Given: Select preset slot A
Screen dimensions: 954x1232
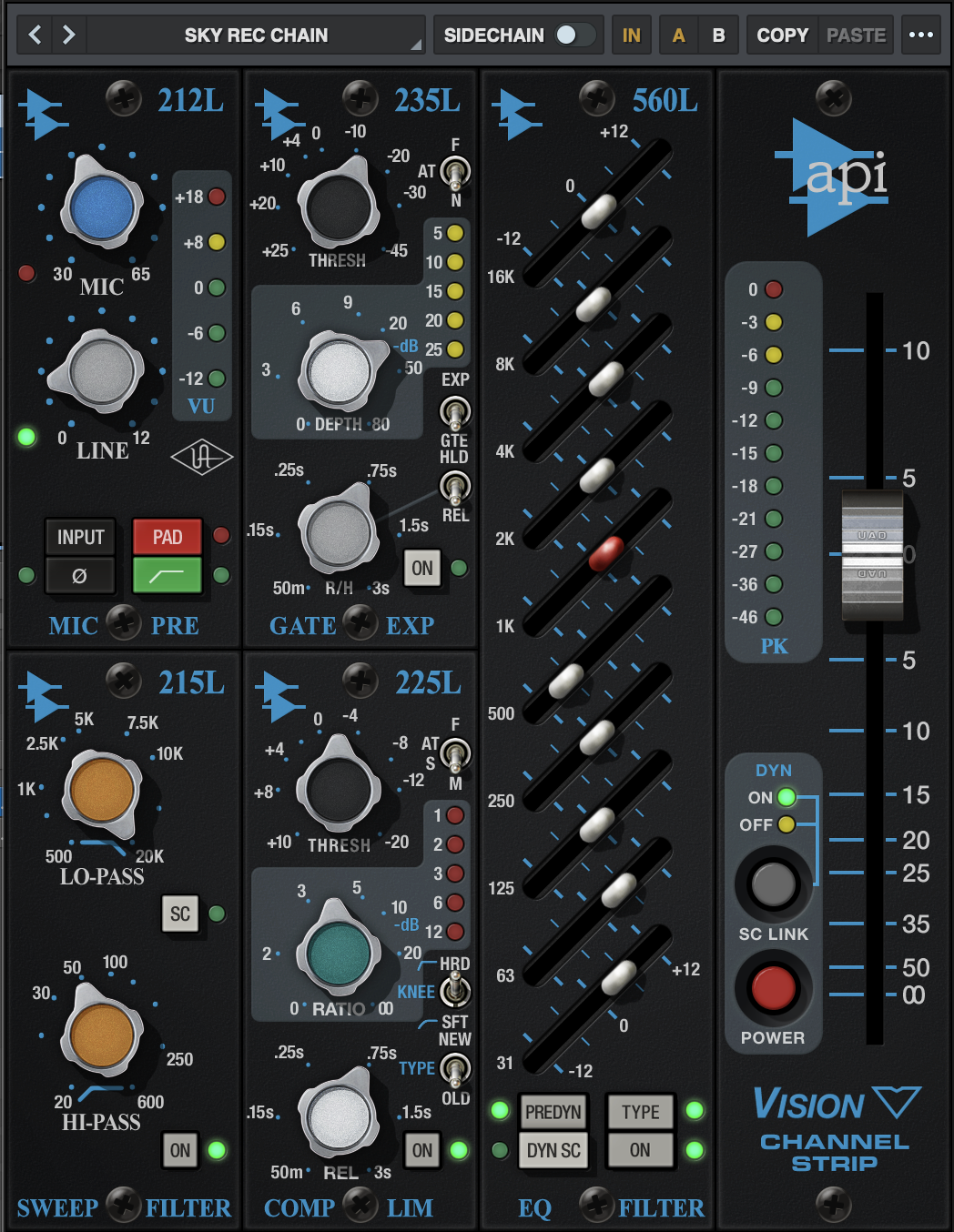Looking at the screenshot, I should (678, 35).
